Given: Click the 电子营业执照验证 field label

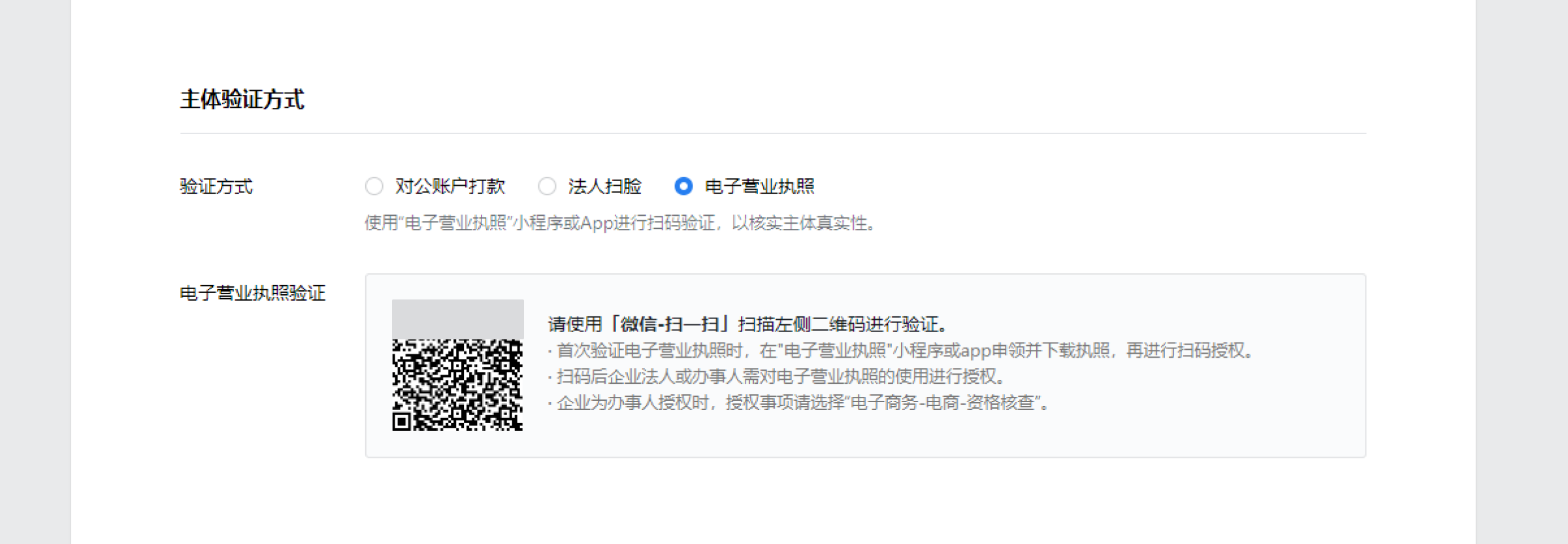Looking at the screenshot, I should coord(253,293).
